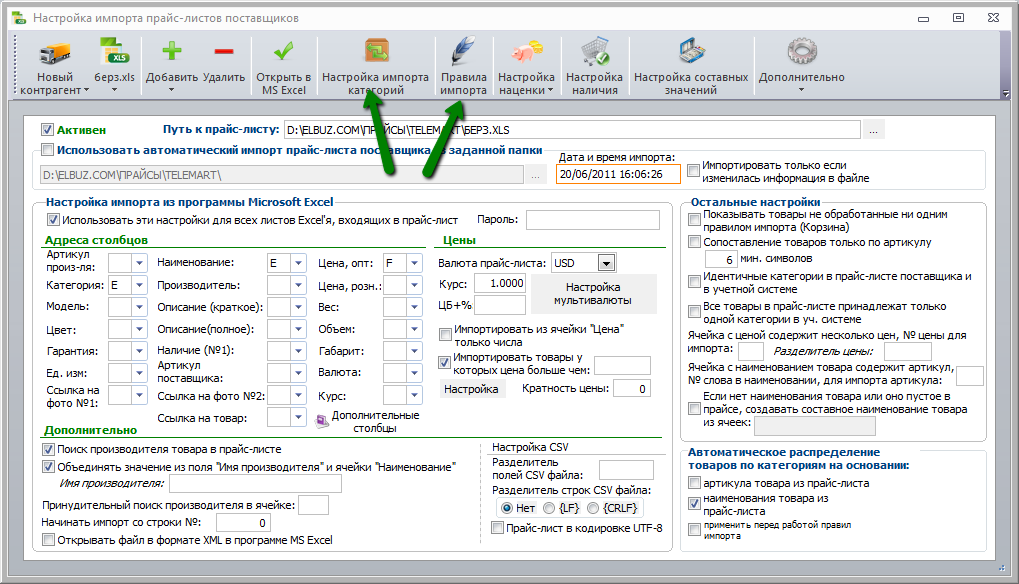Open Настройка наличия shopping cart icon
The height and width of the screenshot is (584, 1019).
pos(595,52)
